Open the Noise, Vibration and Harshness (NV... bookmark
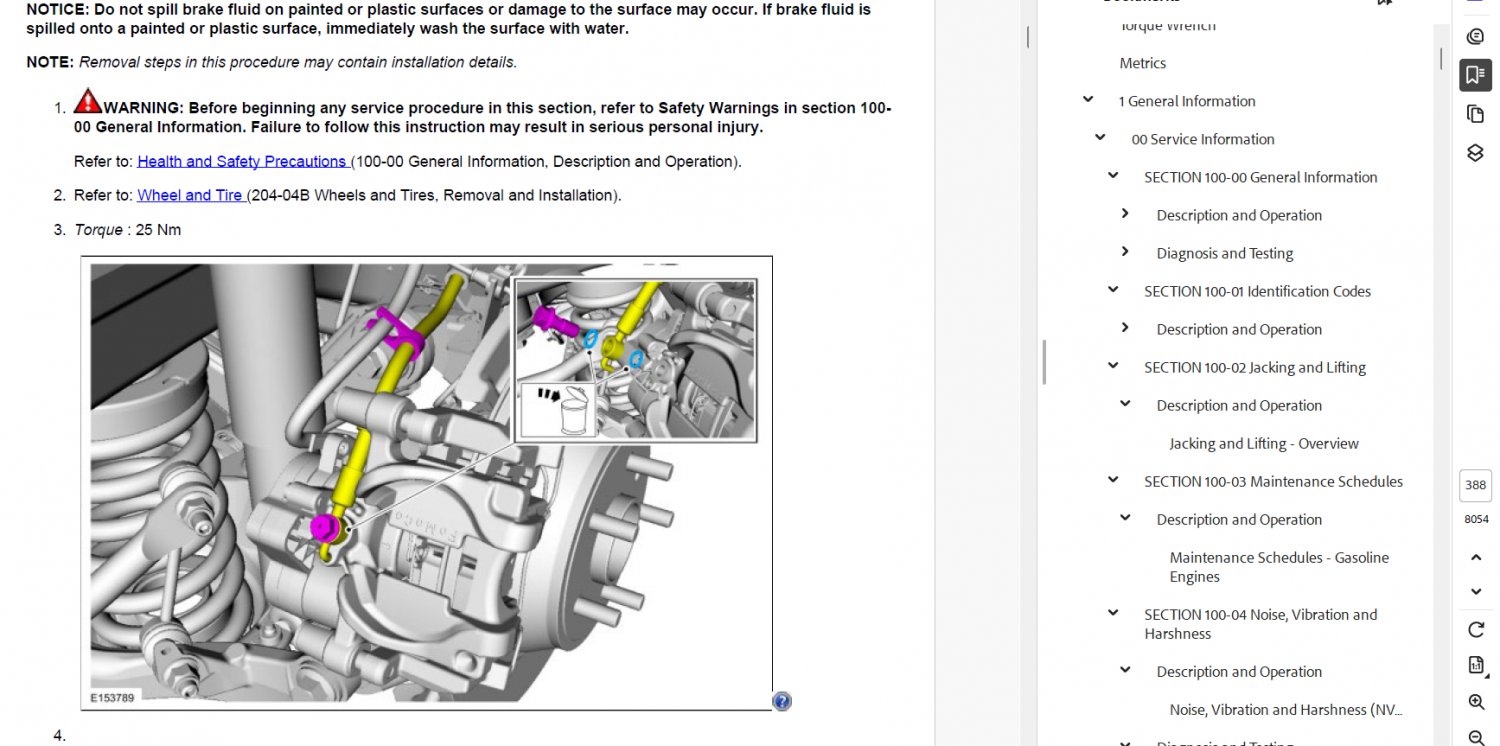1500x746 pixels. [x=1286, y=710]
